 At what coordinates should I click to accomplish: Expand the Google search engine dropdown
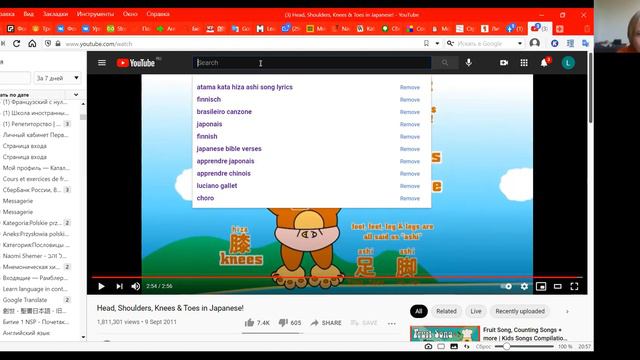click(x=520, y=43)
